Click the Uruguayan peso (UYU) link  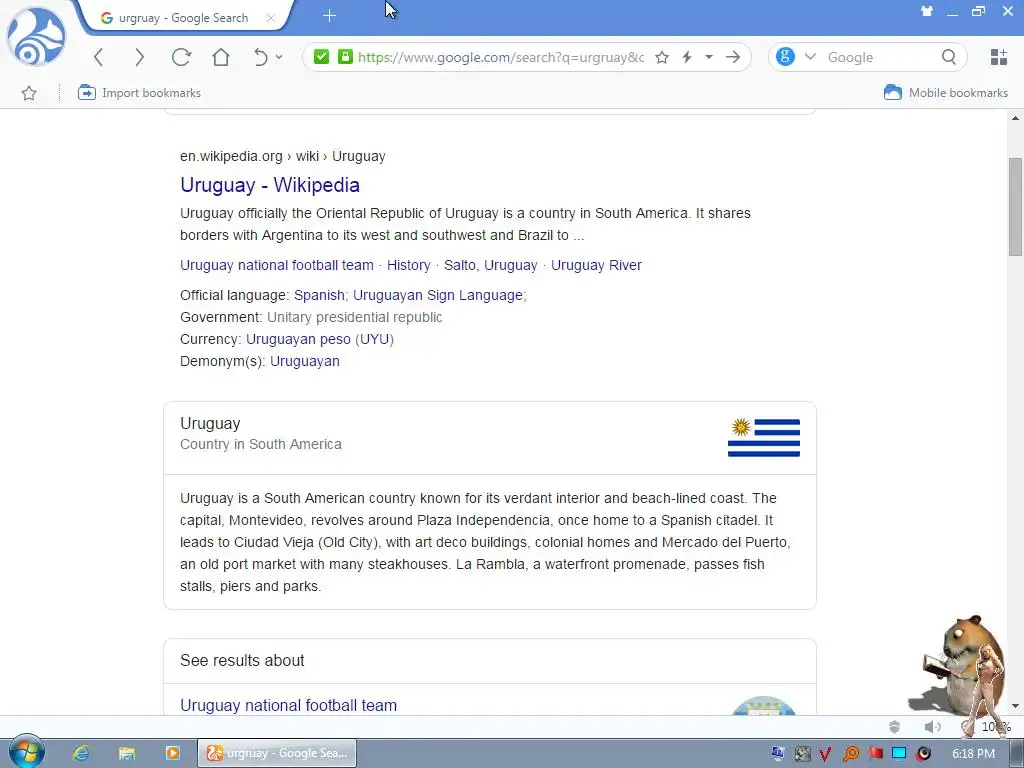(320, 339)
